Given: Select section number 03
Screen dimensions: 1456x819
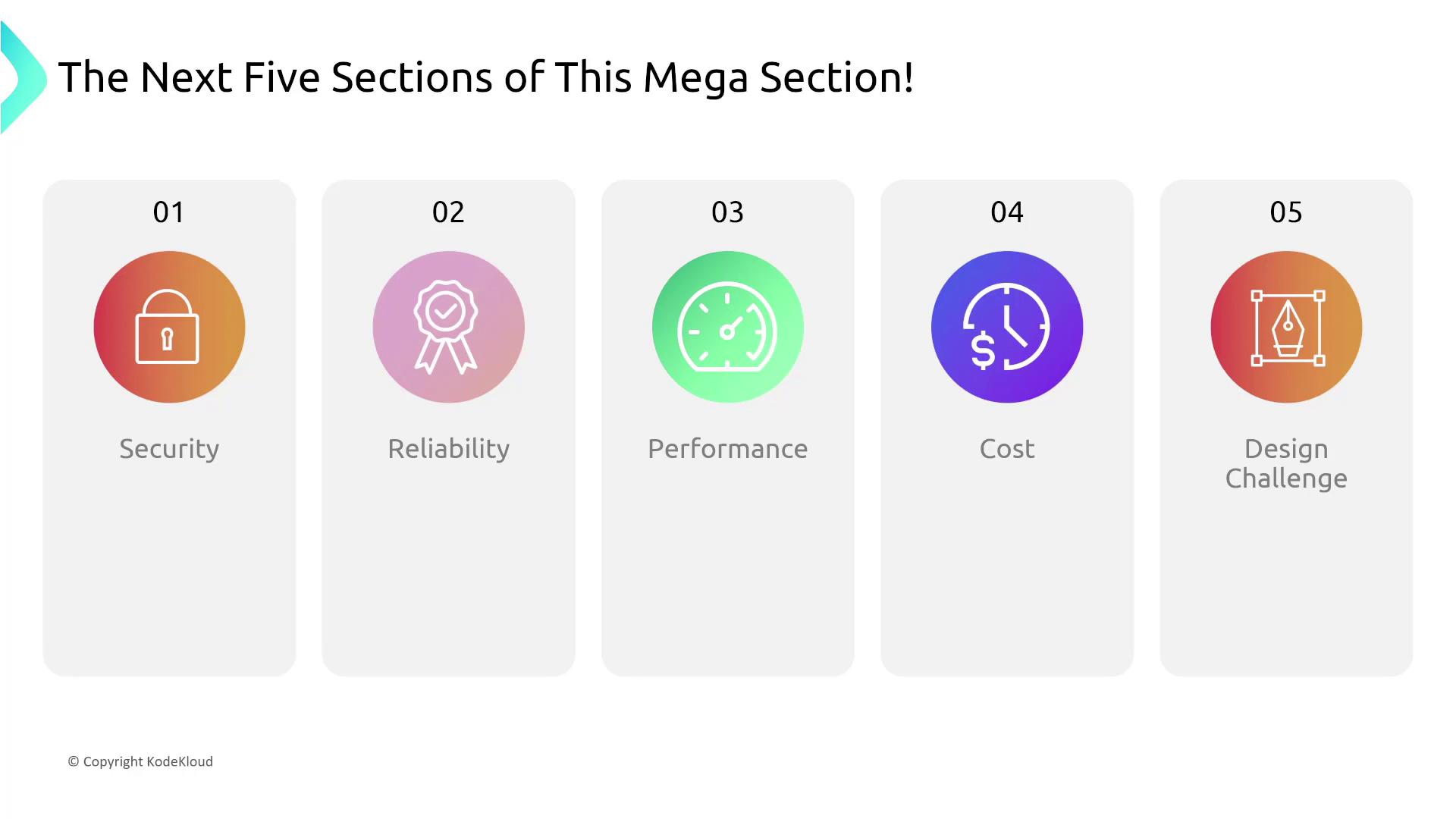Looking at the screenshot, I should click(727, 212).
